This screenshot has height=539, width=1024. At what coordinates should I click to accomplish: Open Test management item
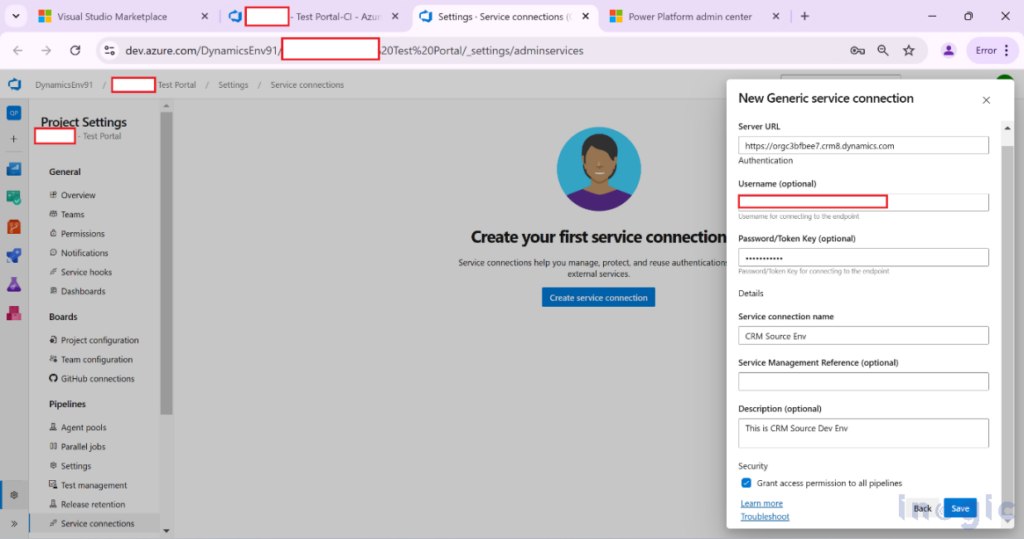(x=95, y=485)
